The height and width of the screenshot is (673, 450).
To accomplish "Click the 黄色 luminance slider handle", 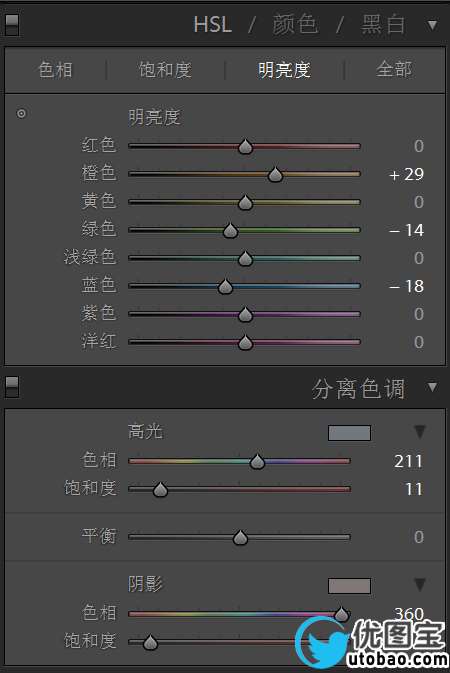I will coord(245,202).
